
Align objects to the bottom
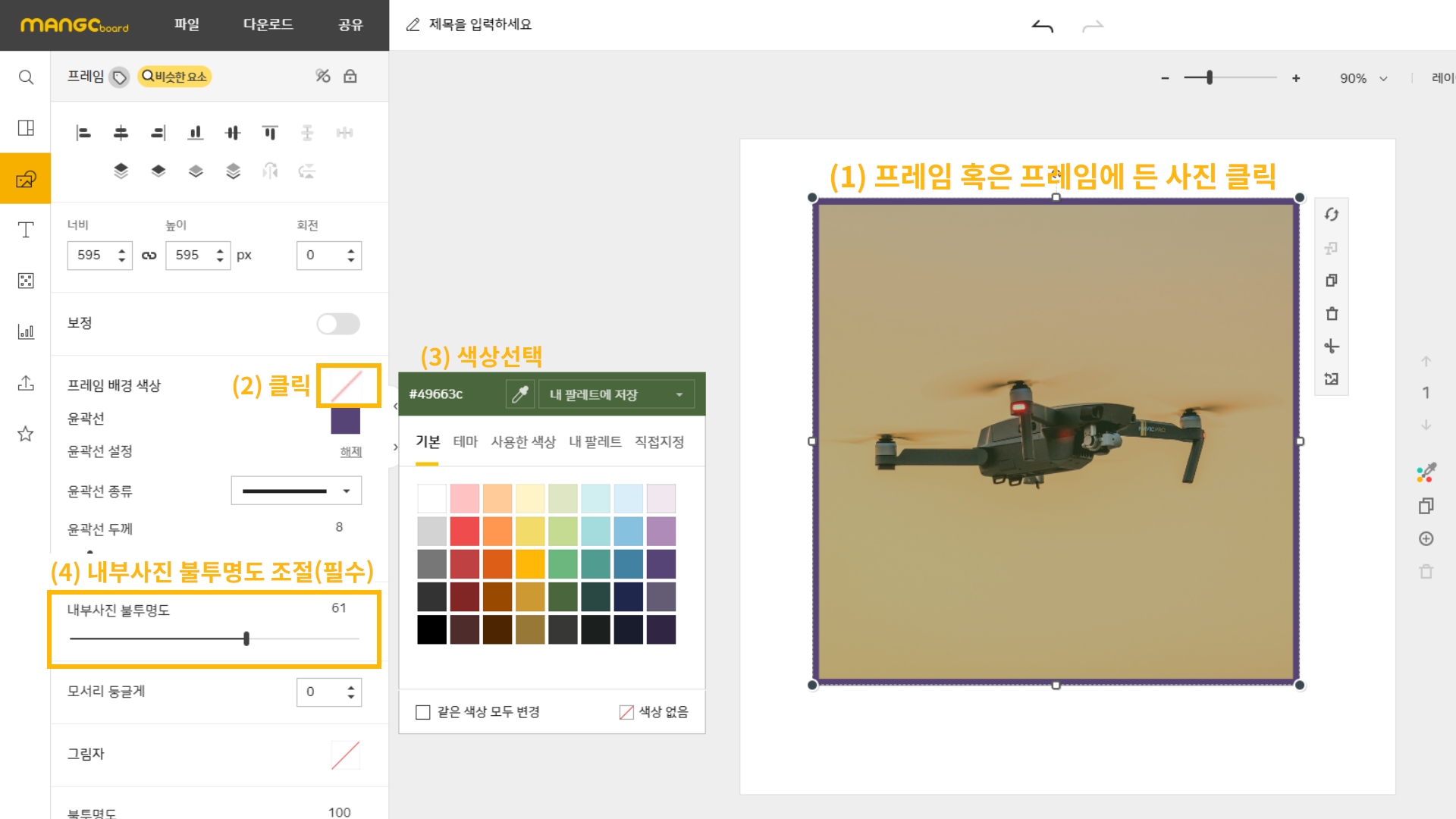[x=196, y=133]
